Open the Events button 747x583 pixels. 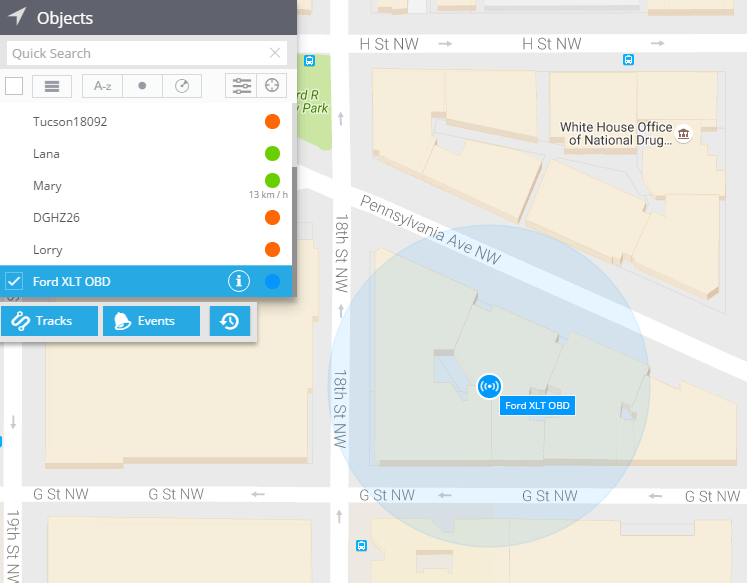coord(151,321)
